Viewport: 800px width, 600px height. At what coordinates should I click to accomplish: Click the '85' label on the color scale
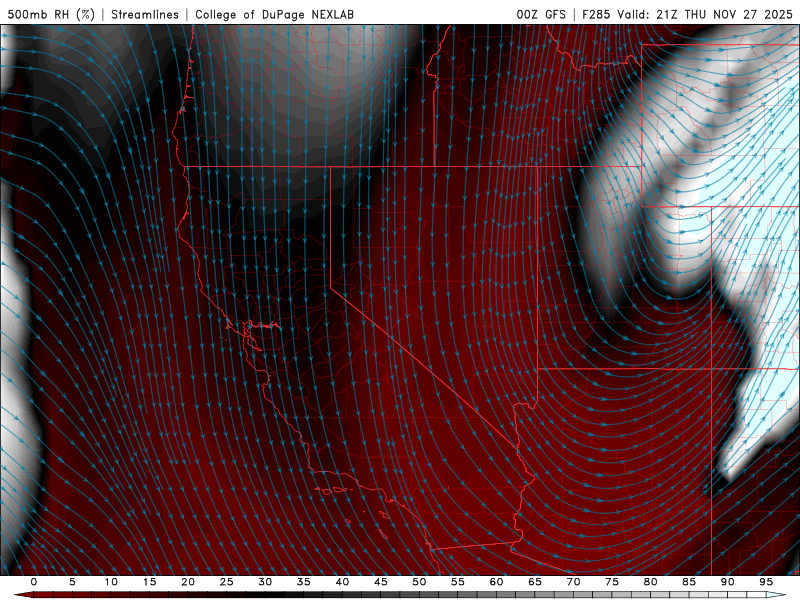689,582
